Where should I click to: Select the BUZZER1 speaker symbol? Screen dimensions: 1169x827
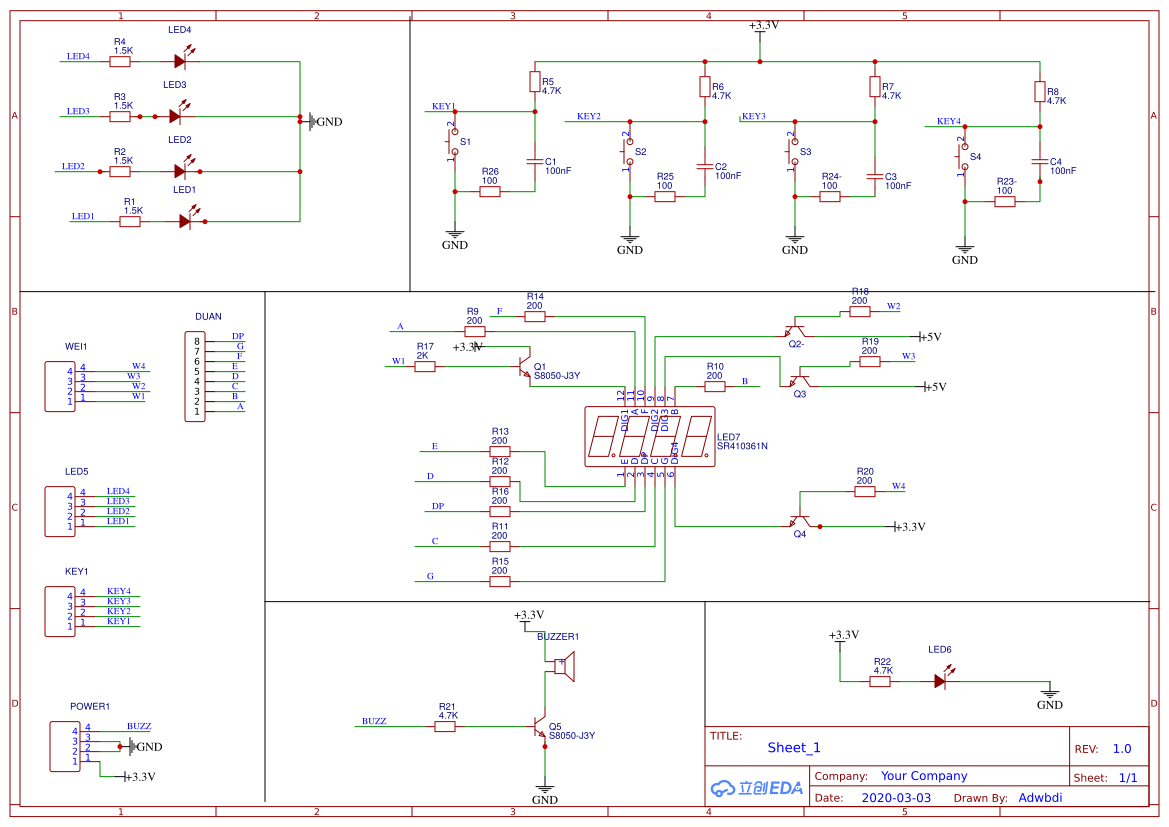tap(563, 666)
